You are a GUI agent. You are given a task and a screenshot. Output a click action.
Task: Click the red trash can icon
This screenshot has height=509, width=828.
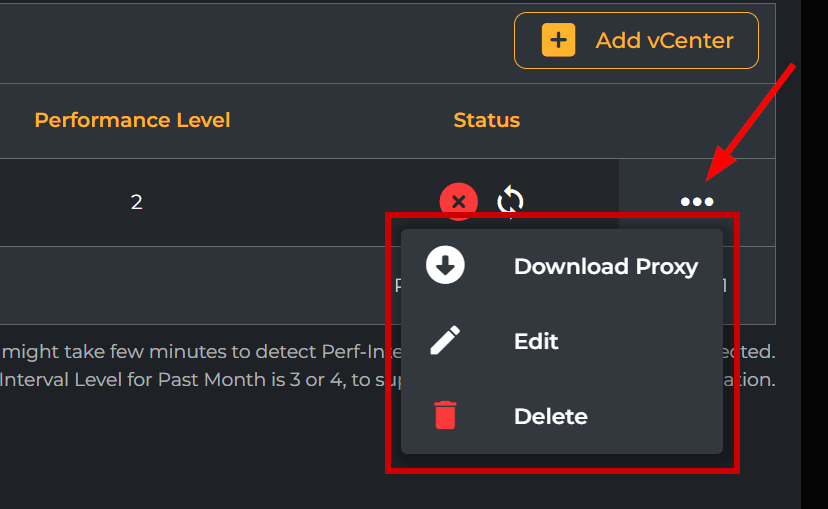tap(445, 415)
